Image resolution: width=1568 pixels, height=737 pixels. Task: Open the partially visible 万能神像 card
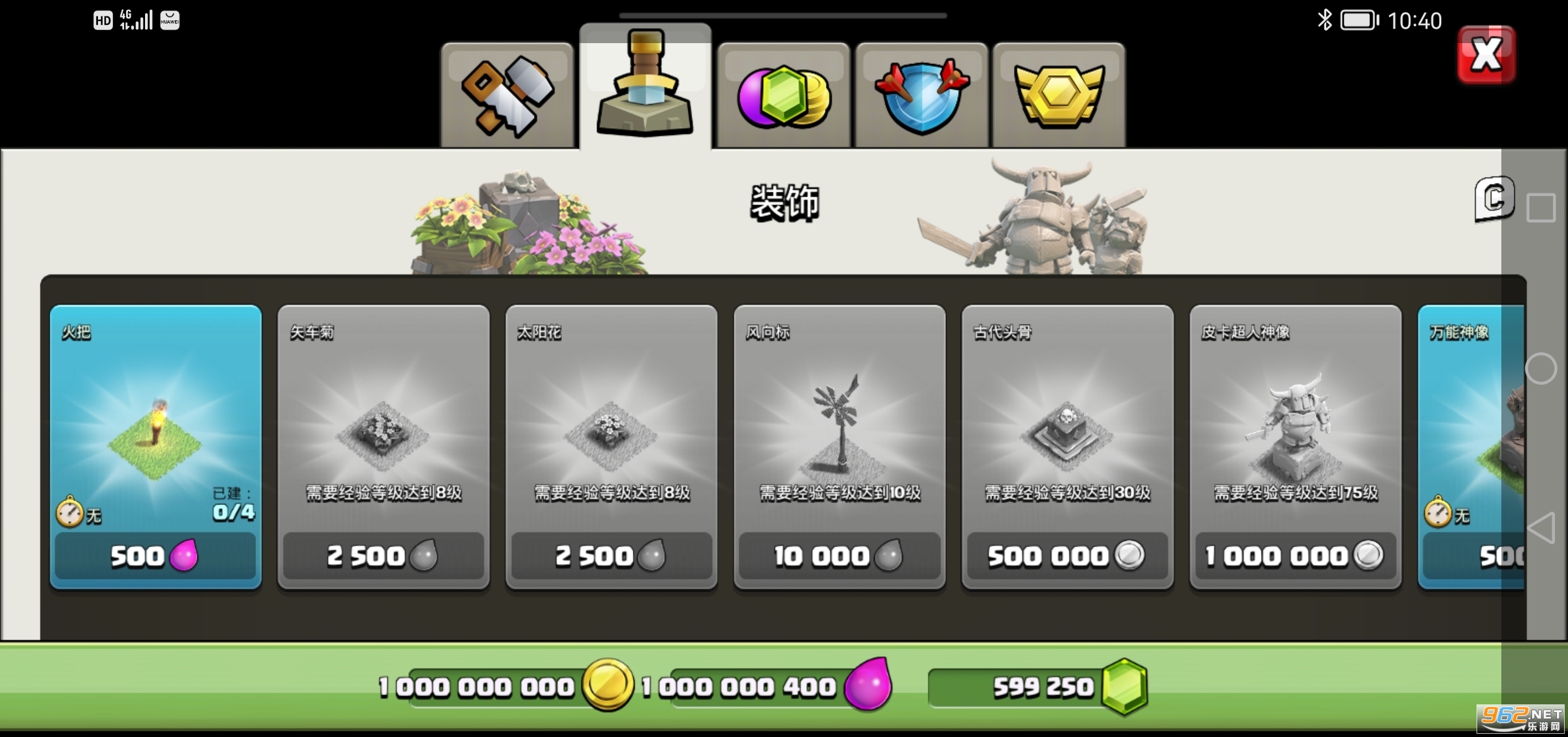click(x=1471, y=447)
